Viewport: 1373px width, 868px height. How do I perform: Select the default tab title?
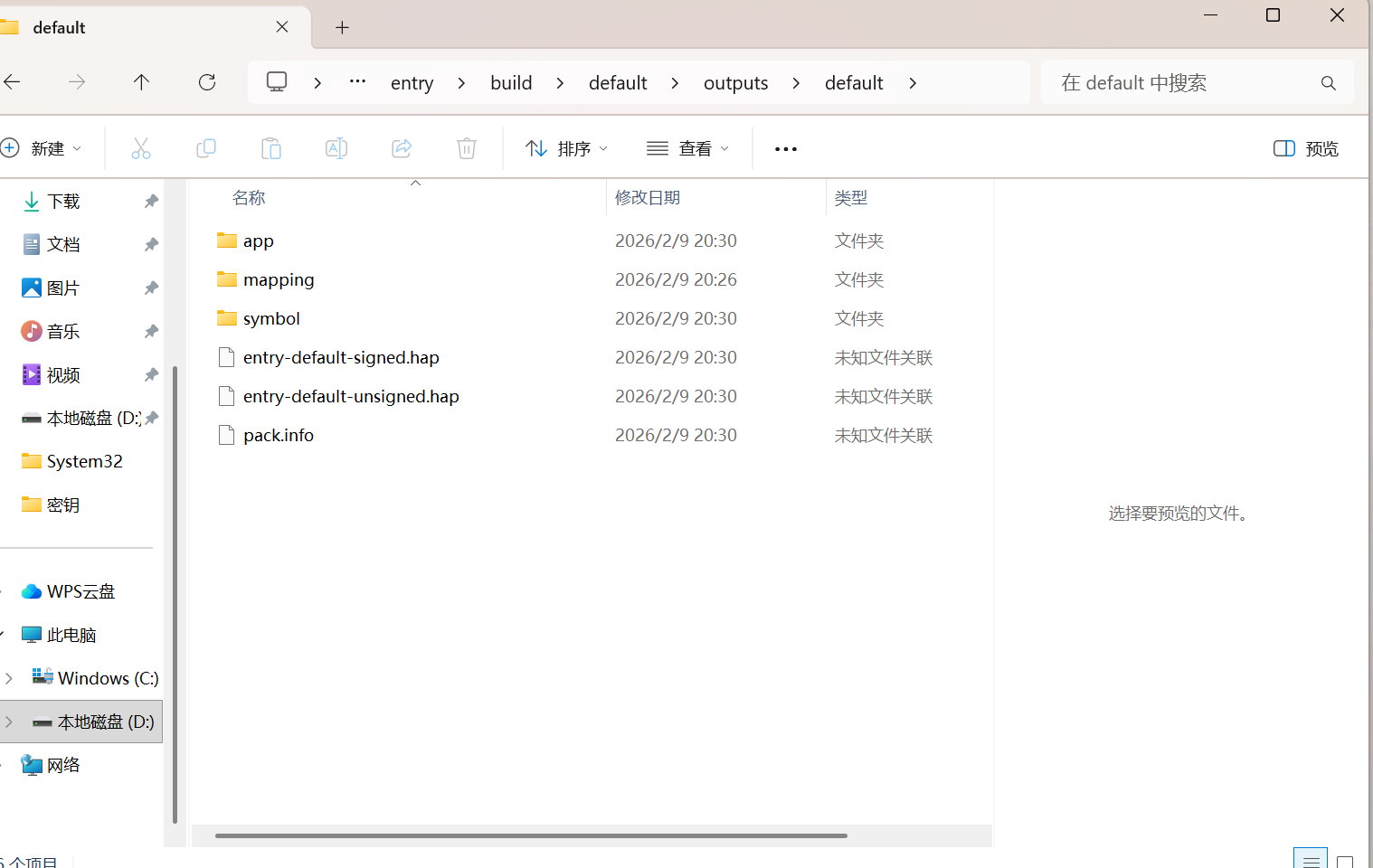click(59, 28)
